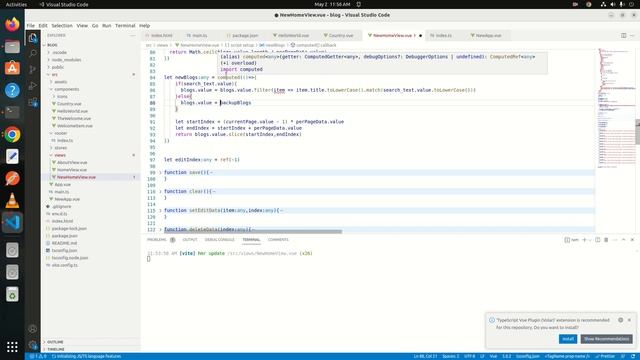This screenshot has height=360, width=640.
Task: Switch to the package.json editor tab
Action: [x=245, y=36]
